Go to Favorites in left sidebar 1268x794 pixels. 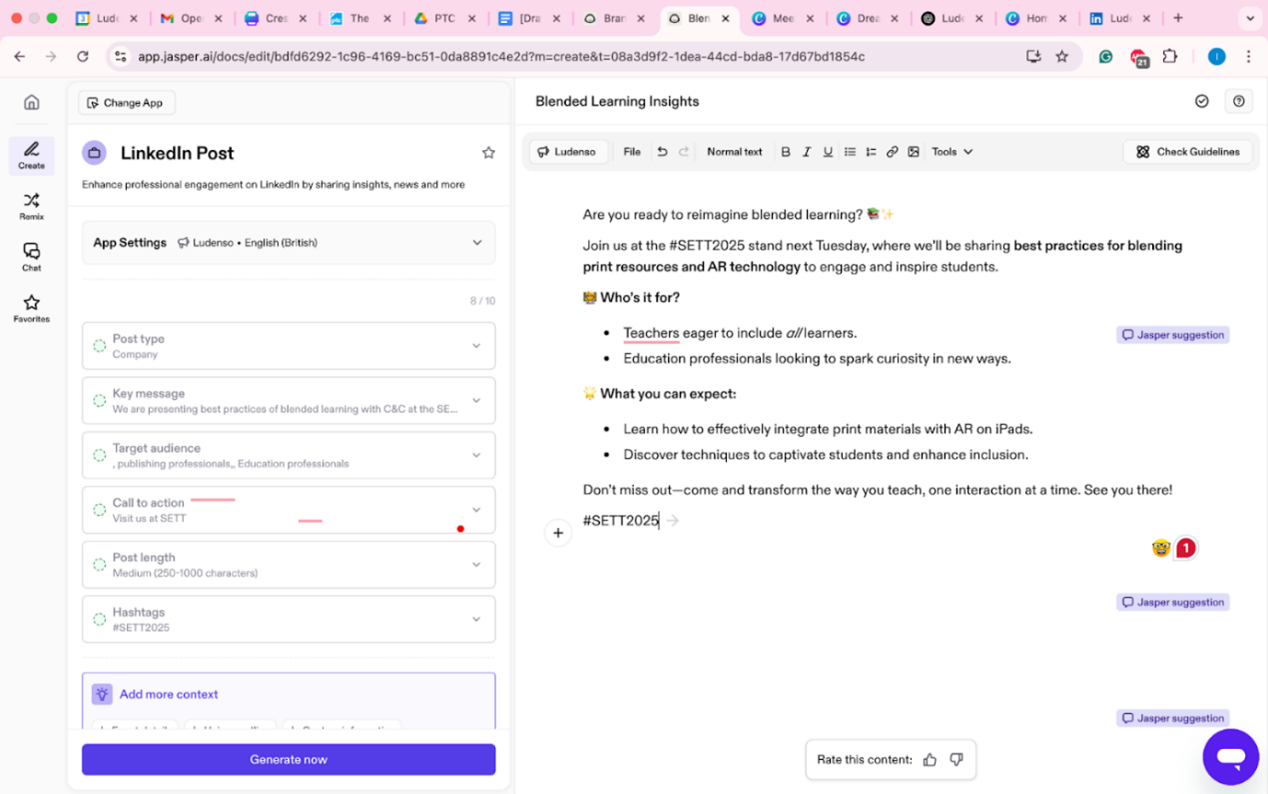31,308
